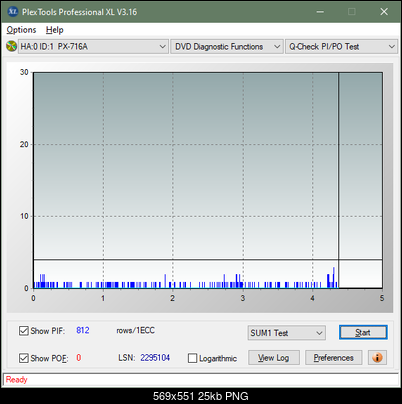This screenshot has width=402, height=404.
Task: Click the rows/1ECC label
Action: (x=135, y=330)
